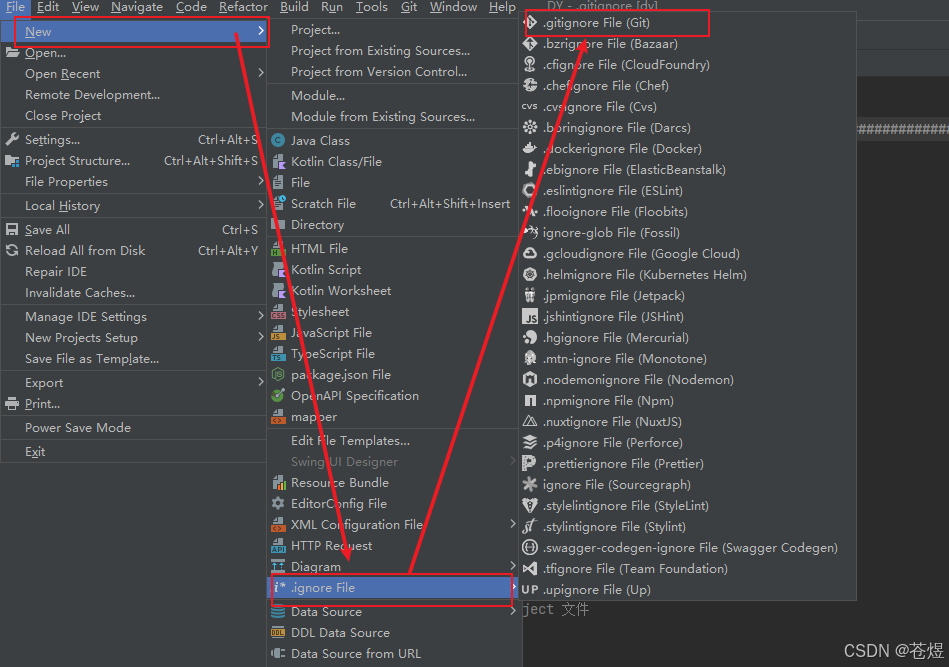This screenshot has height=667, width=949.
Task: Click the HTML File icon
Action: pos(278,249)
